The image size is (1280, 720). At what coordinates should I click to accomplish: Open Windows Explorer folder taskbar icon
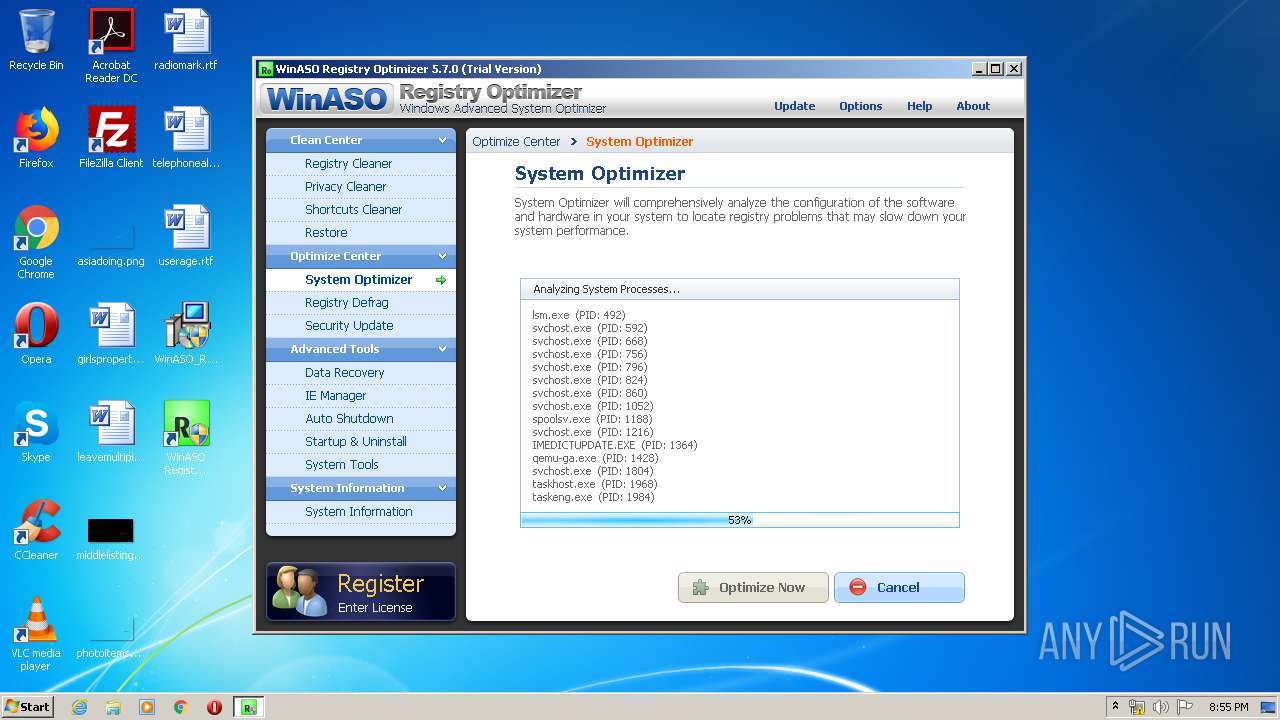[x=113, y=707]
